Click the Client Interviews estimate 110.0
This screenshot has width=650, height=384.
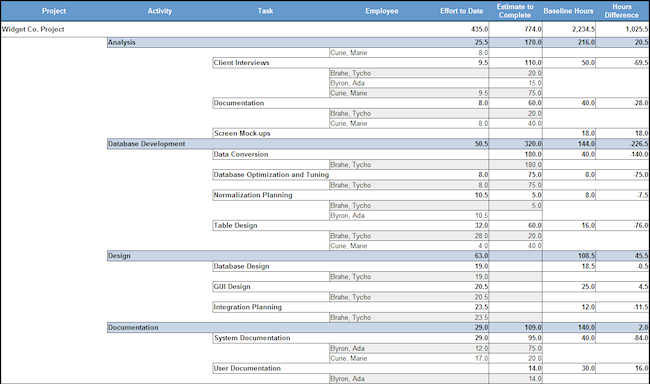pos(533,63)
